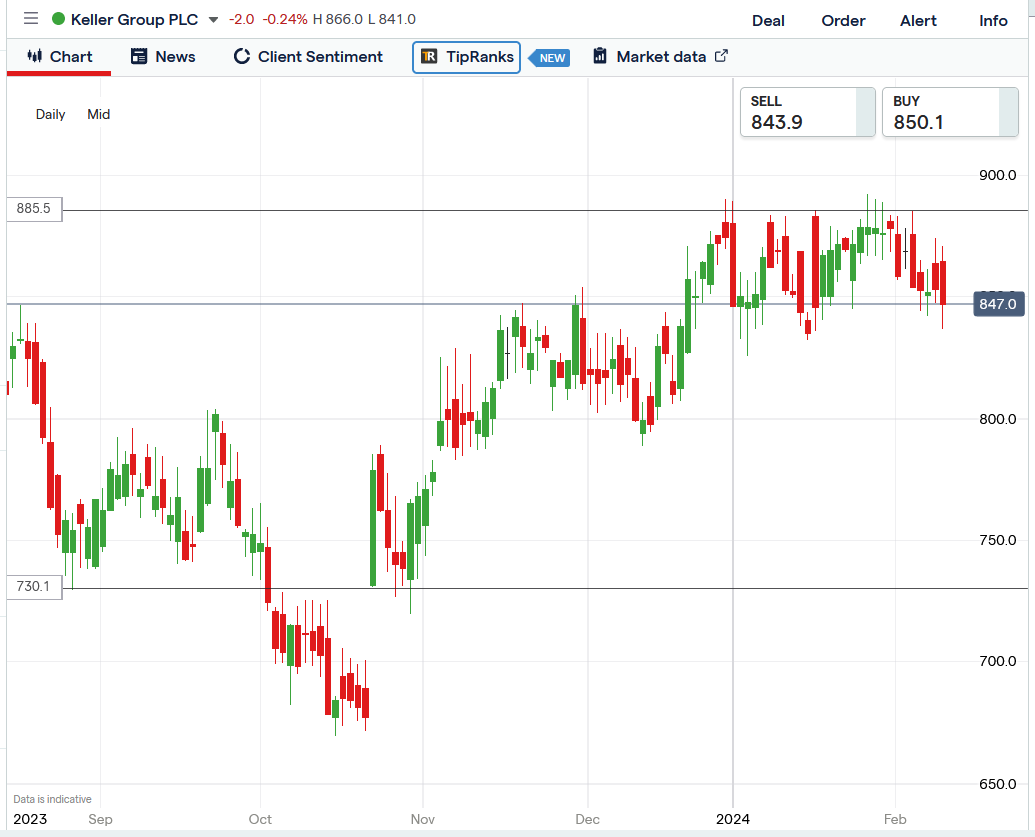Screen dimensions: 1035x837
Task: Click the BUY 850.1 price button
Action: tap(950, 112)
